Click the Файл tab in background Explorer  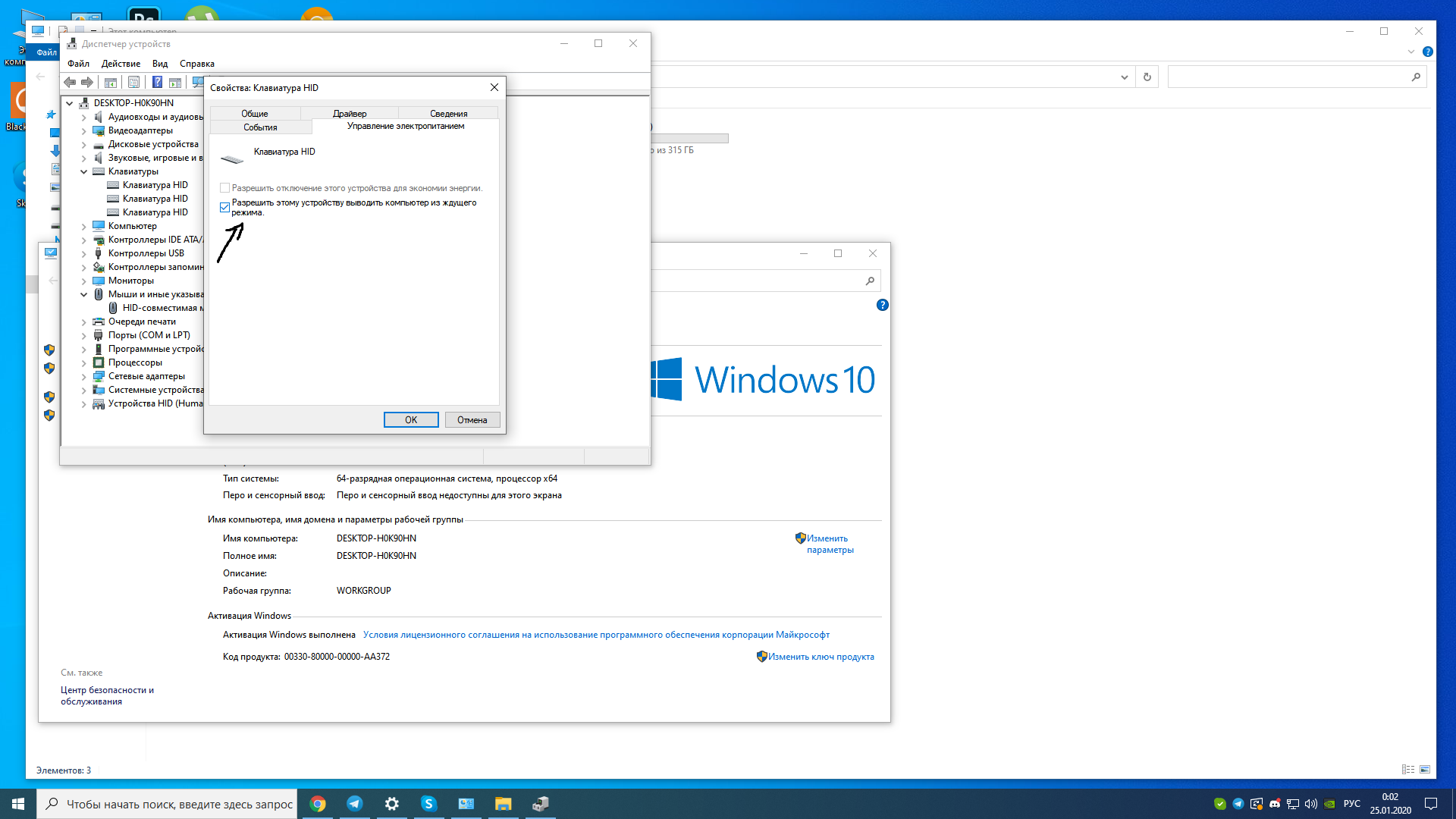point(46,52)
